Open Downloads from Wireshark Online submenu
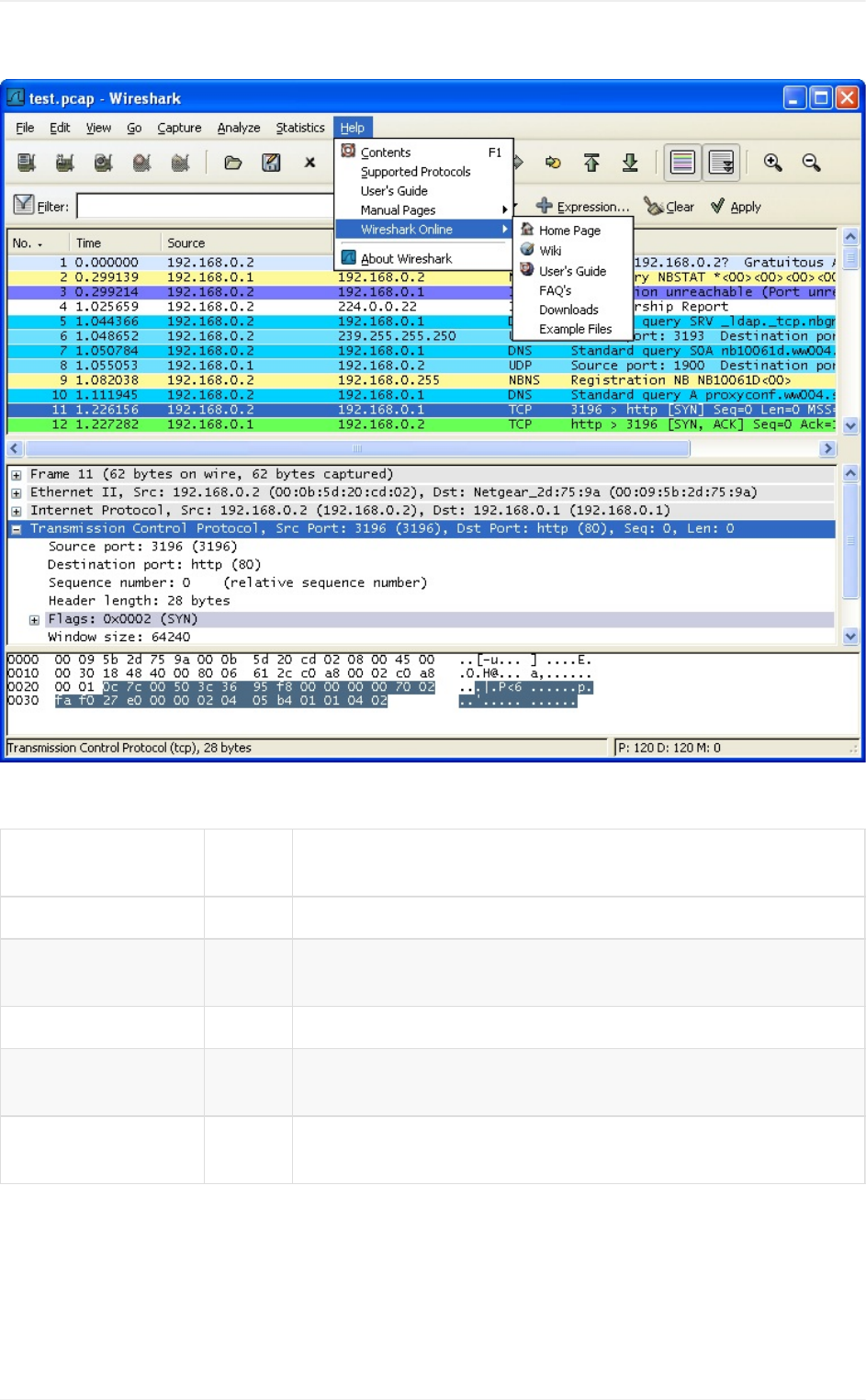The image size is (866, 1400). [573, 310]
